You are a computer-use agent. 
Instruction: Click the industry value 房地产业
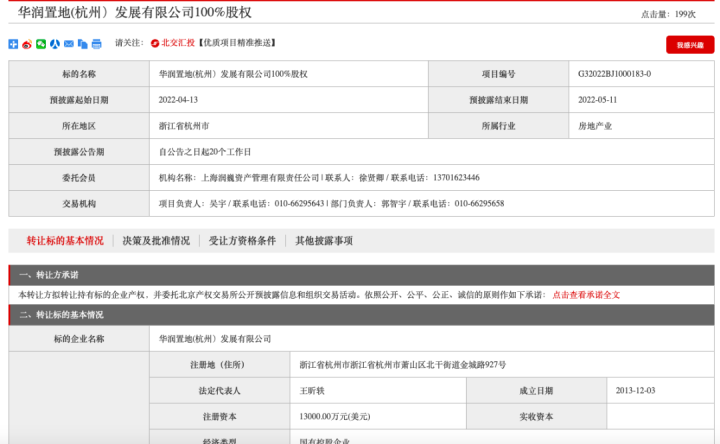[595, 126]
